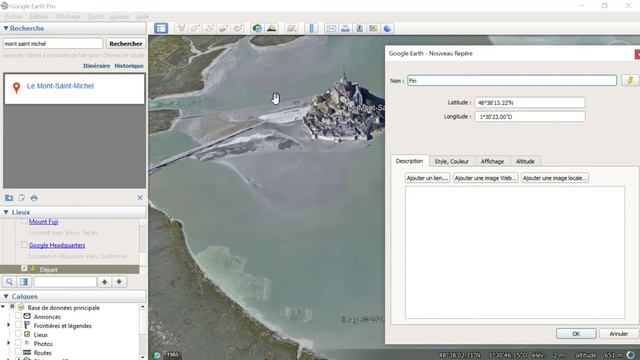Enable the Lieux layer checkbox

coord(18,334)
